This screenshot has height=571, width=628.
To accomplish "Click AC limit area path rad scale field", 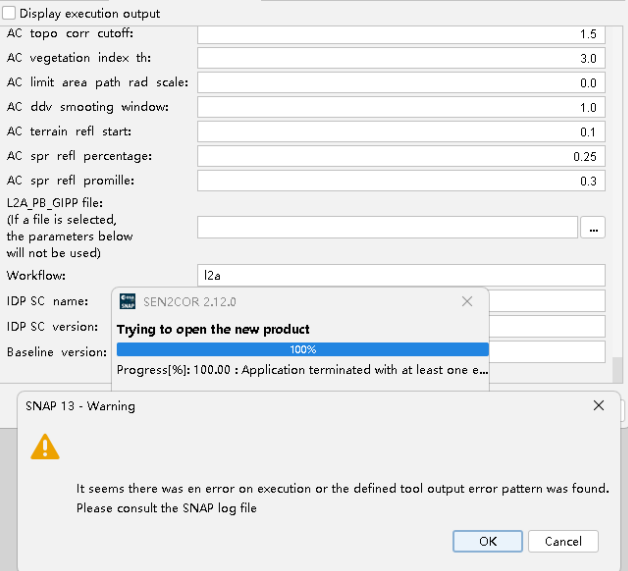I will pos(400,83).
